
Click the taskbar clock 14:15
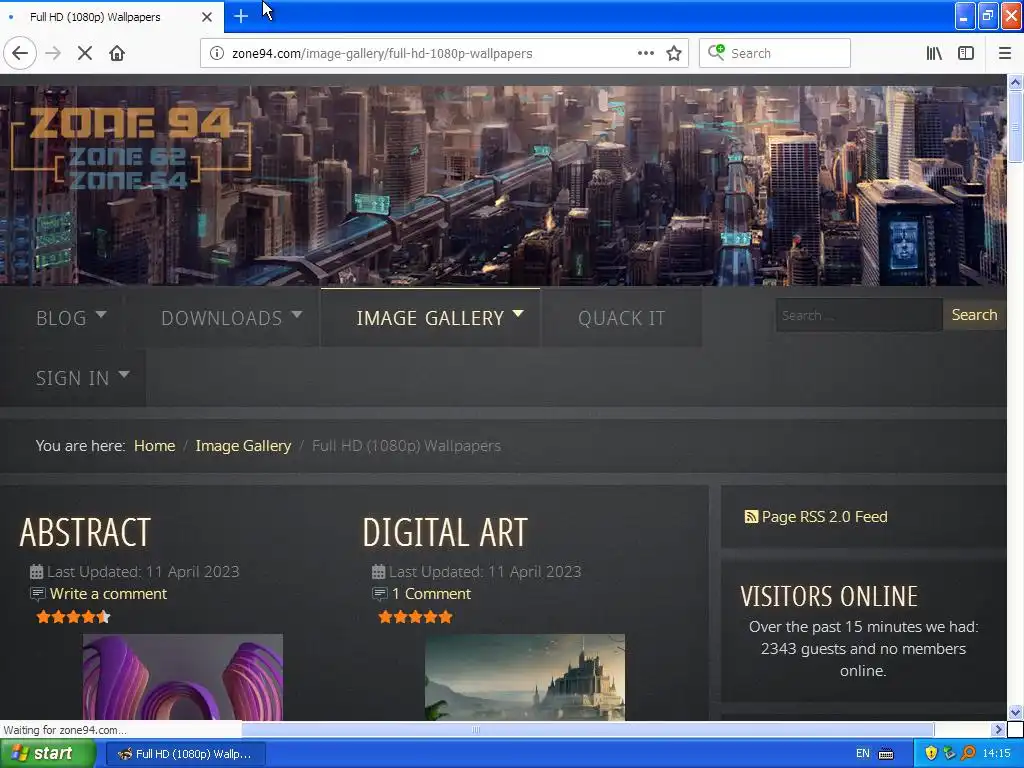997,754
